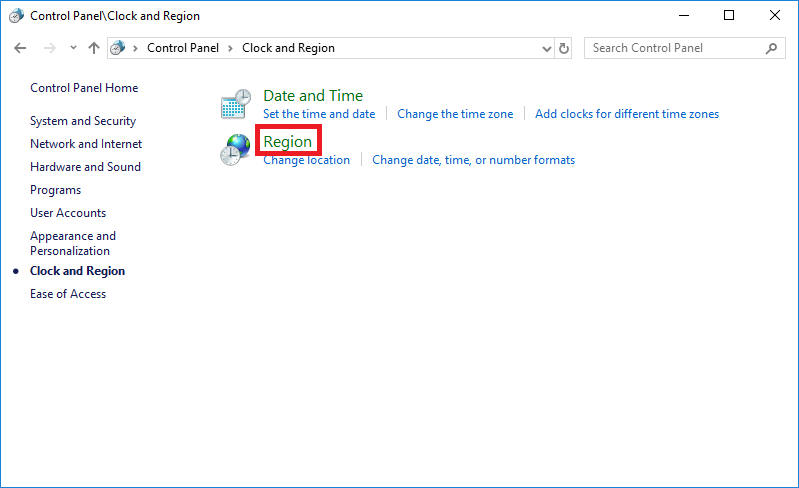Open System and Security category
The height and width of the screenshot is (488, 799).
(83, 121)
